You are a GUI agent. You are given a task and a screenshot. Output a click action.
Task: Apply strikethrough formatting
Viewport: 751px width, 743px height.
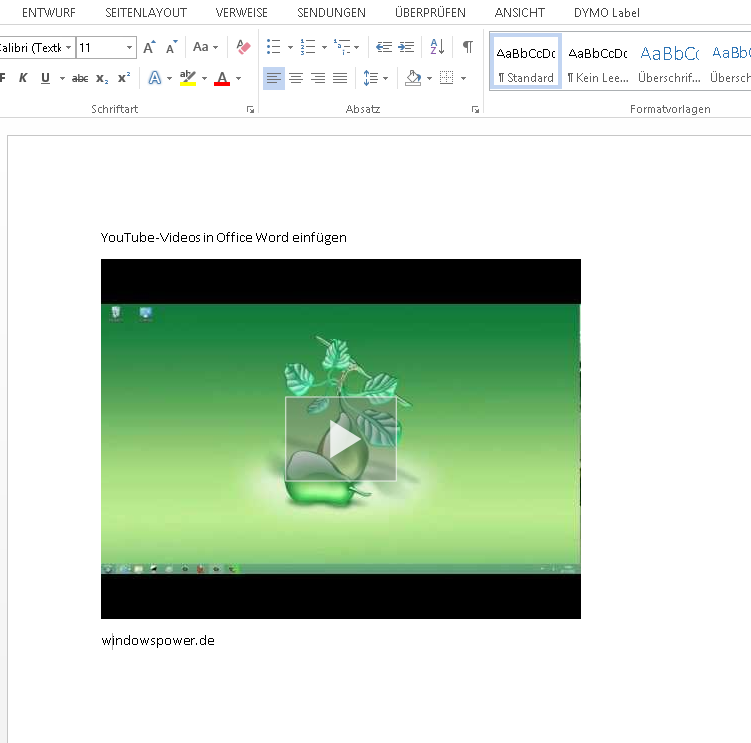80,78
